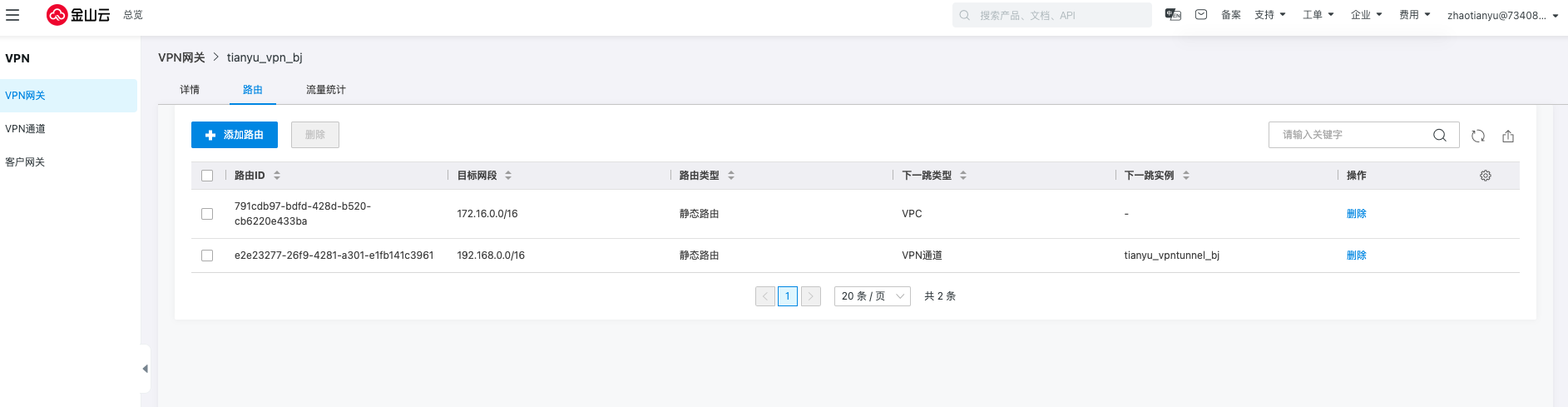This screenshot has height=407, width=1568.
Task: Open the message inbox icon
Action: (1201, 15)
